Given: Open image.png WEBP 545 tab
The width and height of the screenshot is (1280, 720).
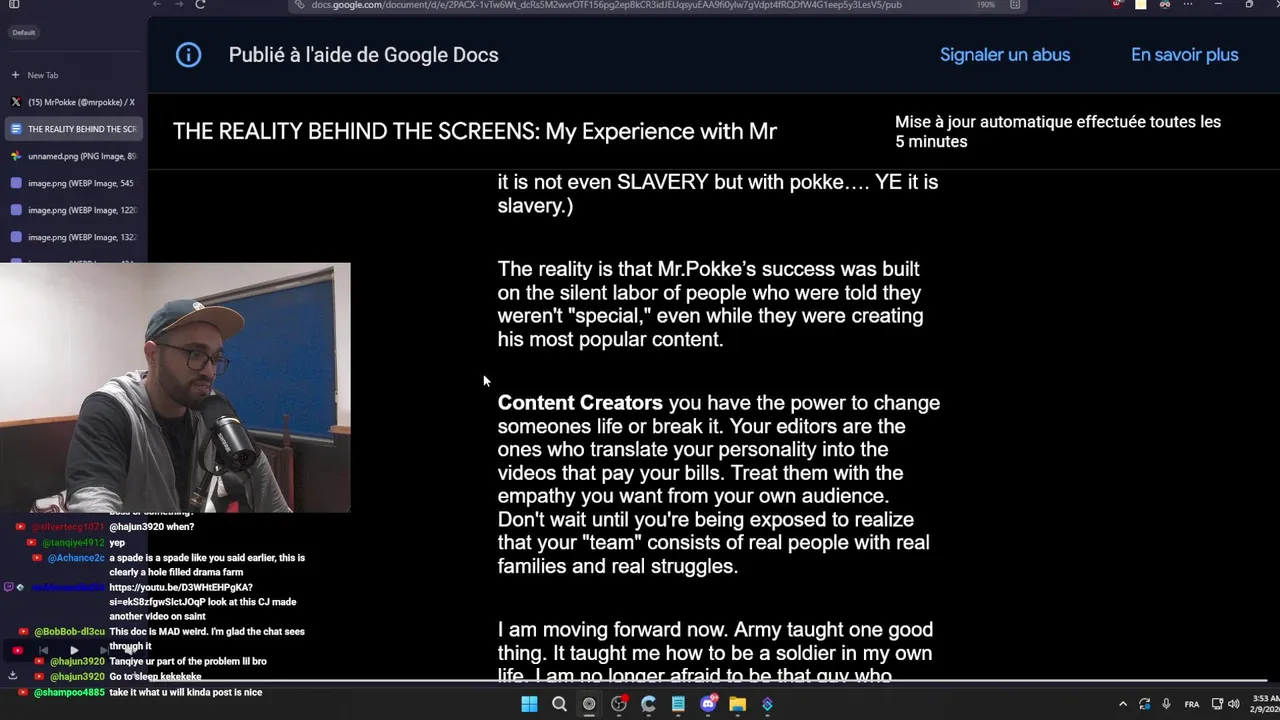Looking at the screenshot, I should click(x=73, y=183).
